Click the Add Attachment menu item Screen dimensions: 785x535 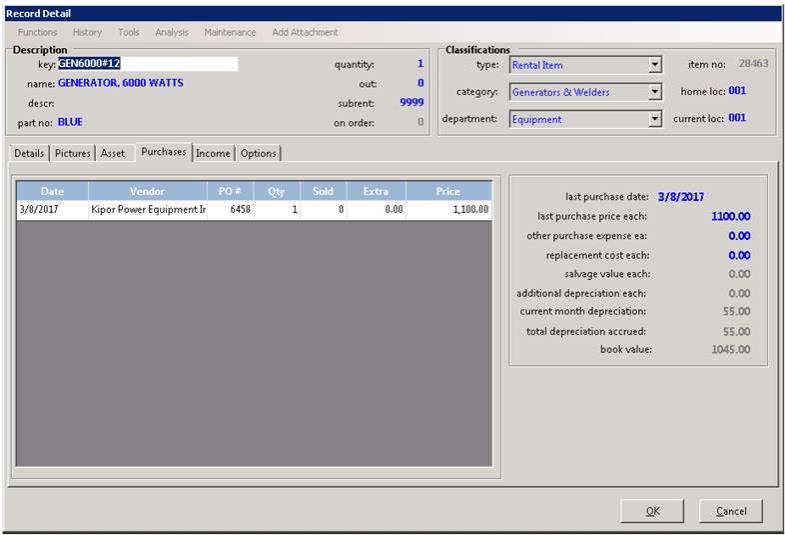(x=305, y=32)
